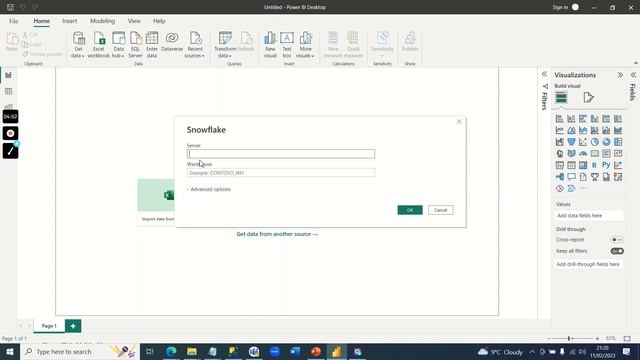Open the Help ribbon tab

coord(159,21)
